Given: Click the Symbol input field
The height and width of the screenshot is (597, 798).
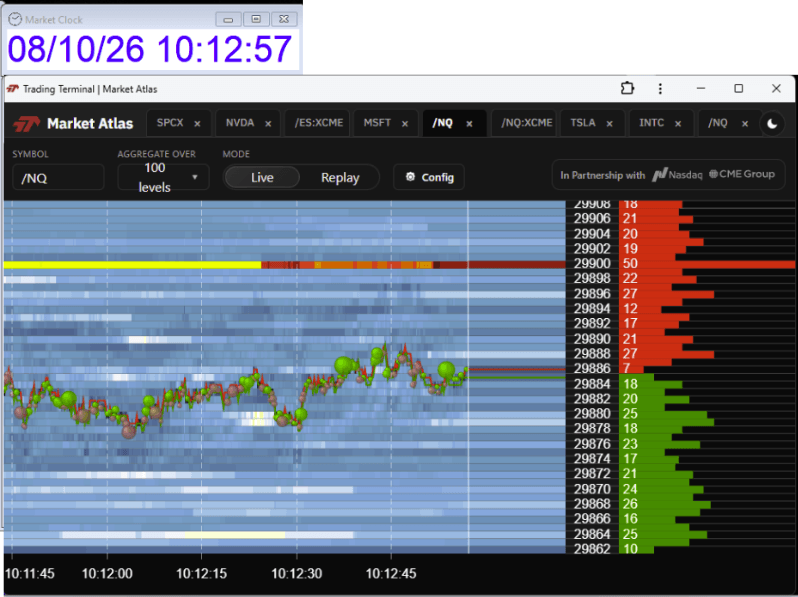Looking at the screenshot, I should pos(58,178).
